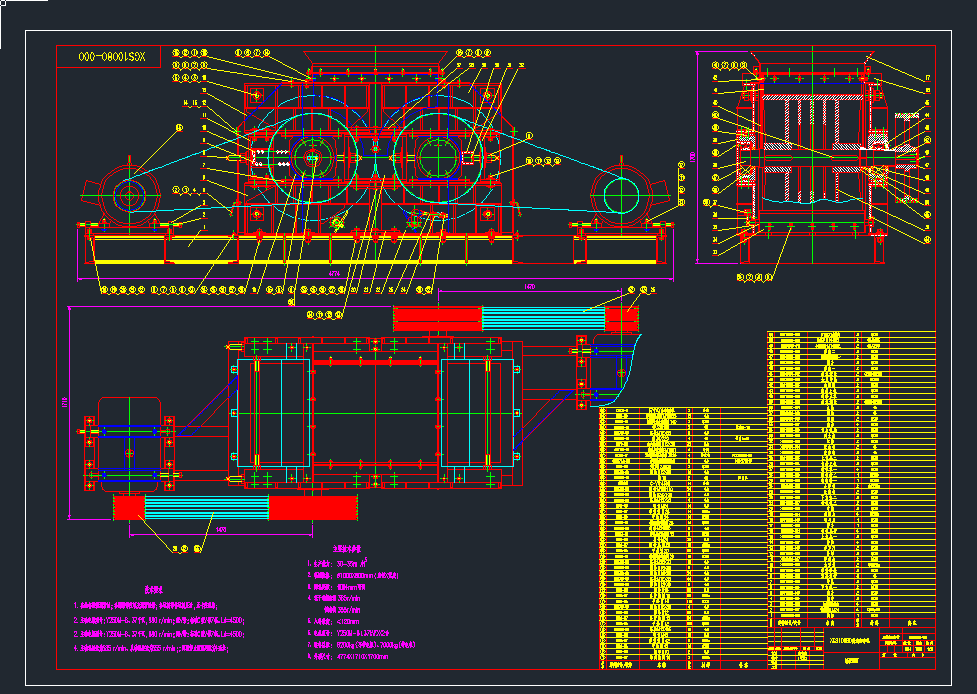
Task: Select the left yellow parts list table
Action: point(680,535)
